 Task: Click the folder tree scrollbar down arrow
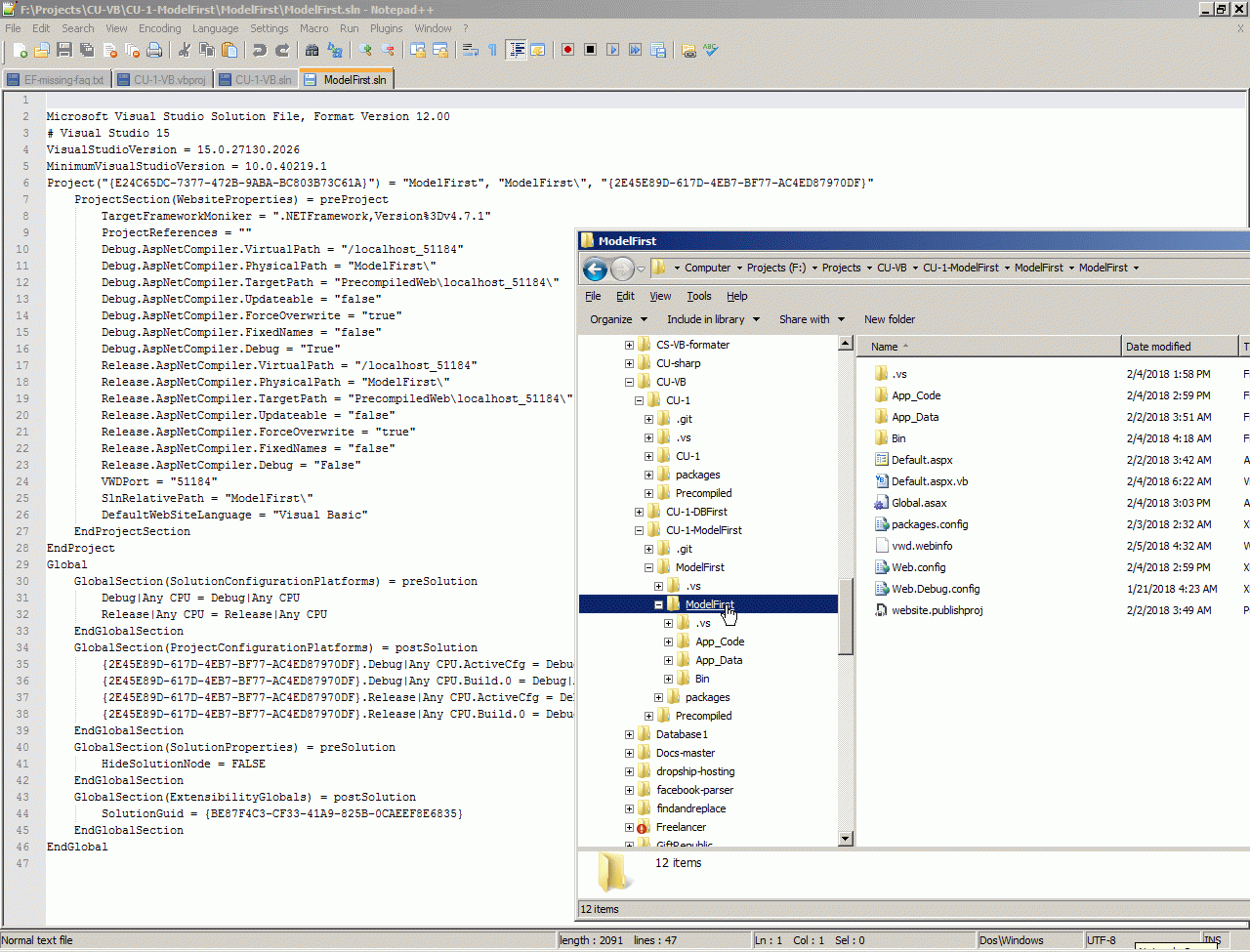[x=846, y=839]
